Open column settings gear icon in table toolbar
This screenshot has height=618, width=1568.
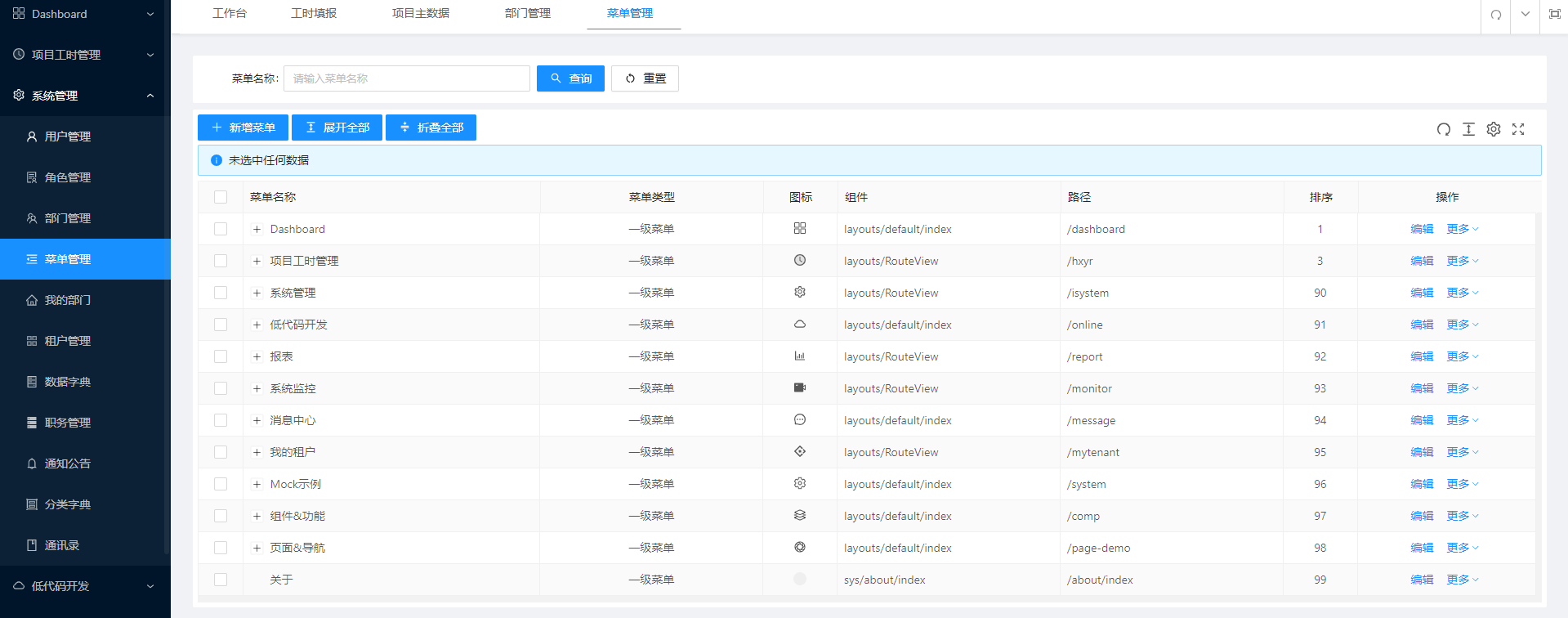(1494, 129)
